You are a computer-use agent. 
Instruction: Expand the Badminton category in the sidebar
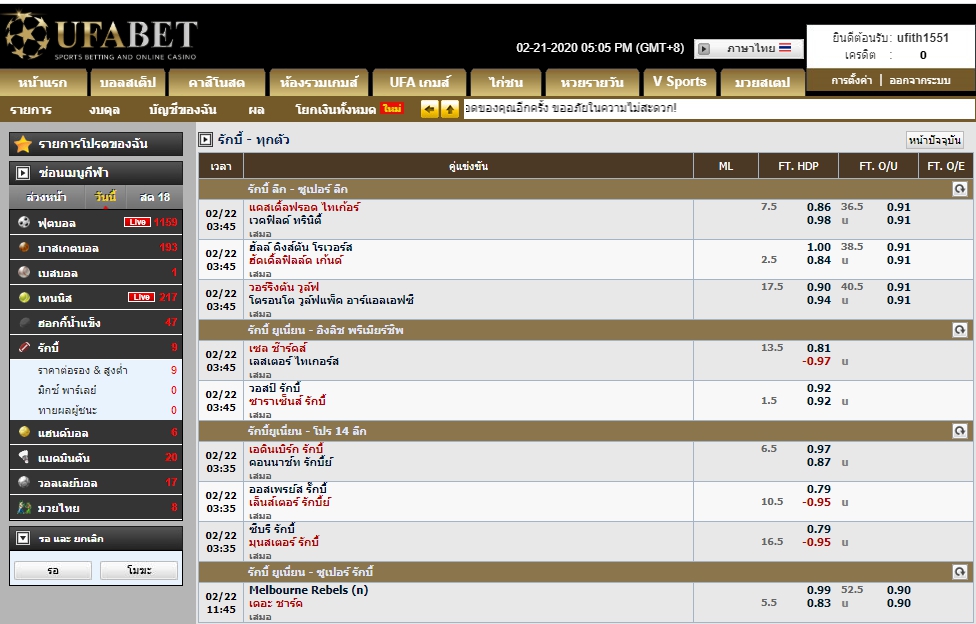pyautogui.click(x=96, y=457)
